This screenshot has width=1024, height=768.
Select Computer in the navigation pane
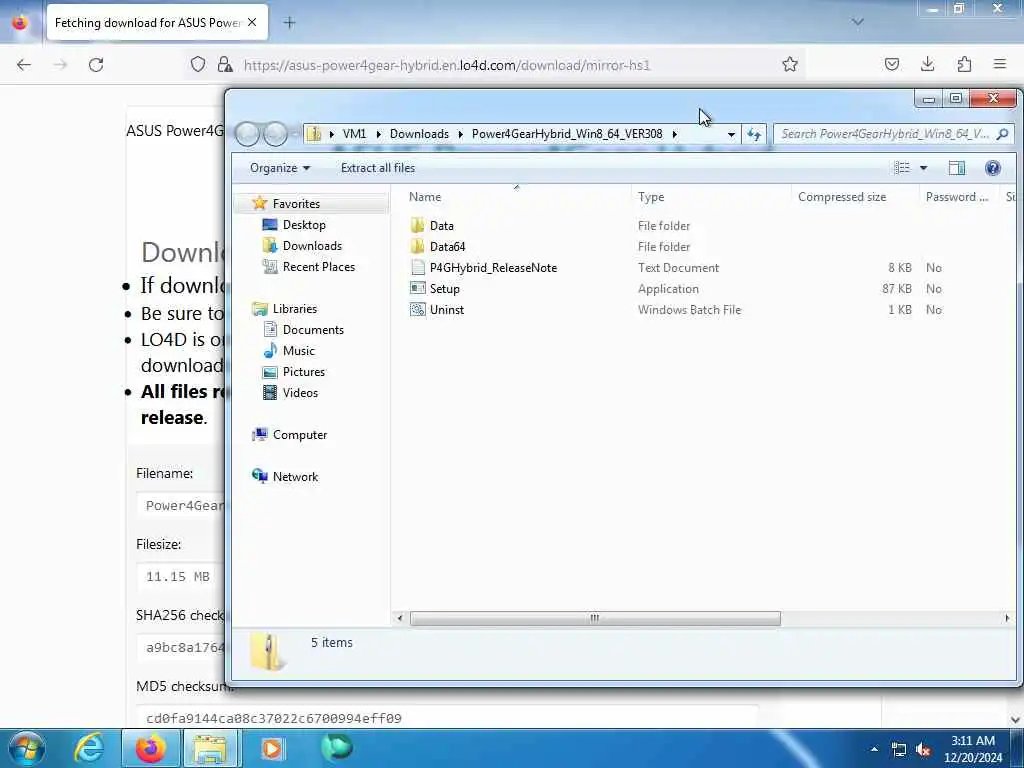click(x=300, y=435)
